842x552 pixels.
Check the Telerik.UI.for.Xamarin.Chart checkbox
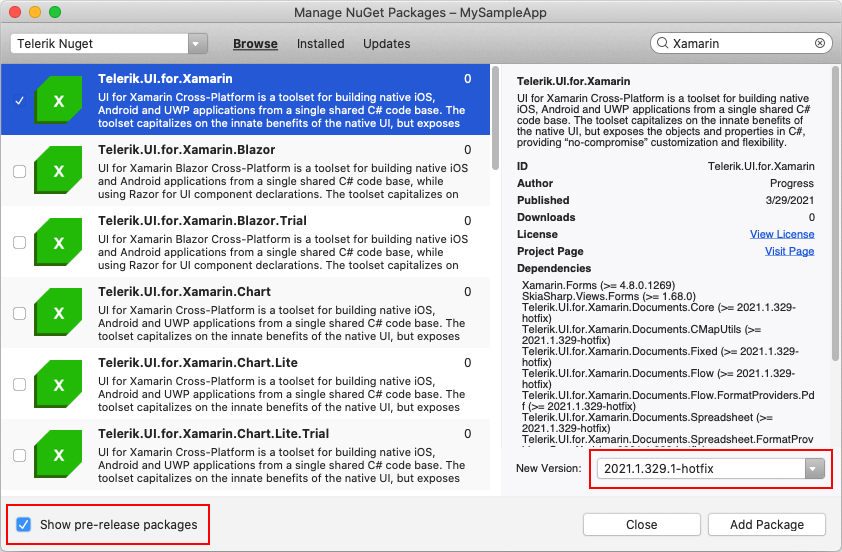(x=19, y=313)
